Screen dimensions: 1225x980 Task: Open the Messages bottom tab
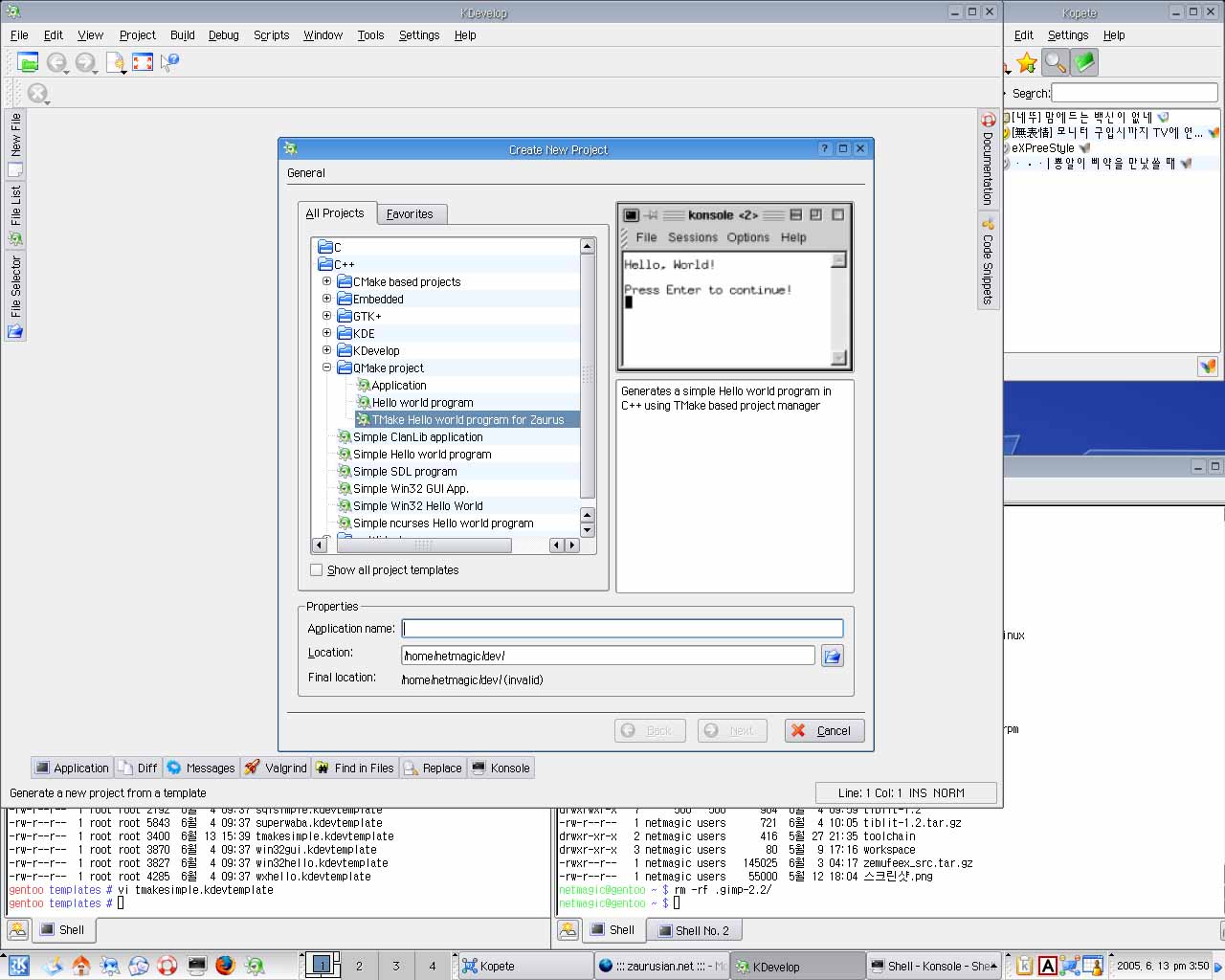point(200,768)
